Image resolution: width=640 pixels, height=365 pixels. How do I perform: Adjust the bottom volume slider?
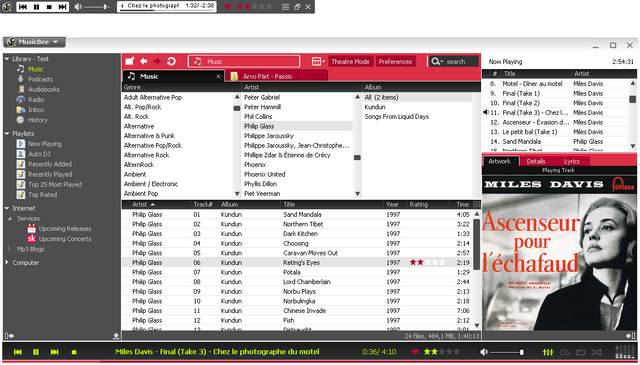507,352
